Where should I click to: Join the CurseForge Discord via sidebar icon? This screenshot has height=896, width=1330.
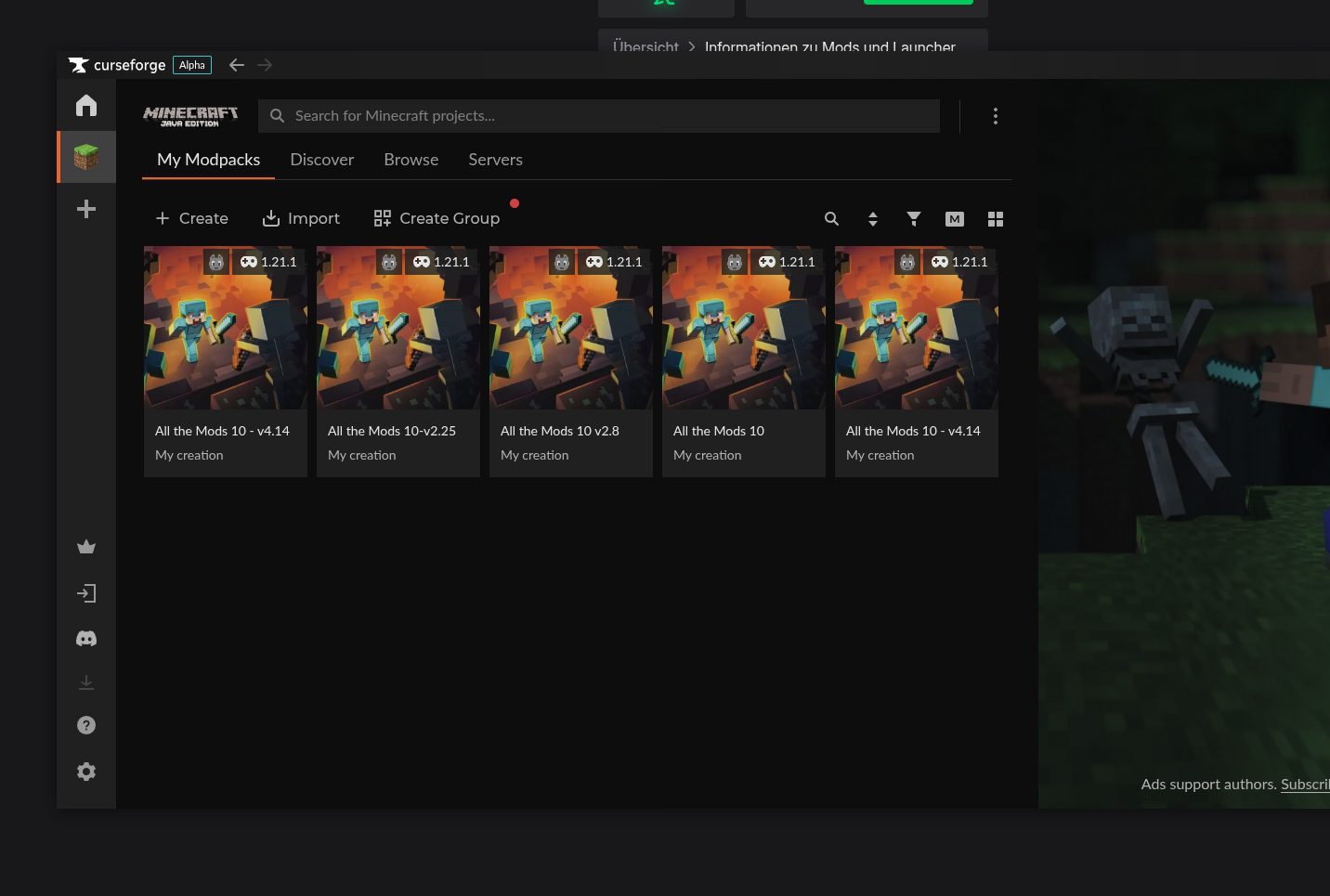[85, 638]
